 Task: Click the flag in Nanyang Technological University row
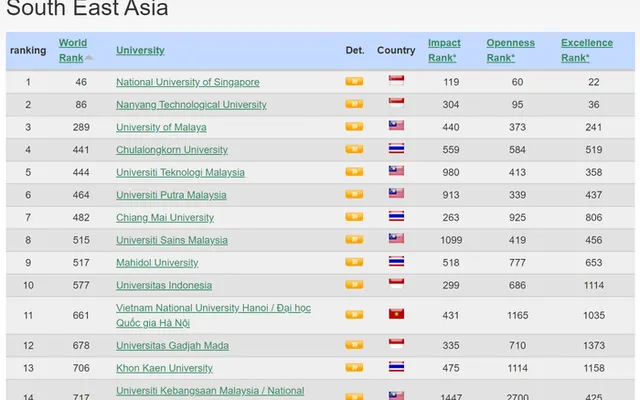(x=396, y=102)
